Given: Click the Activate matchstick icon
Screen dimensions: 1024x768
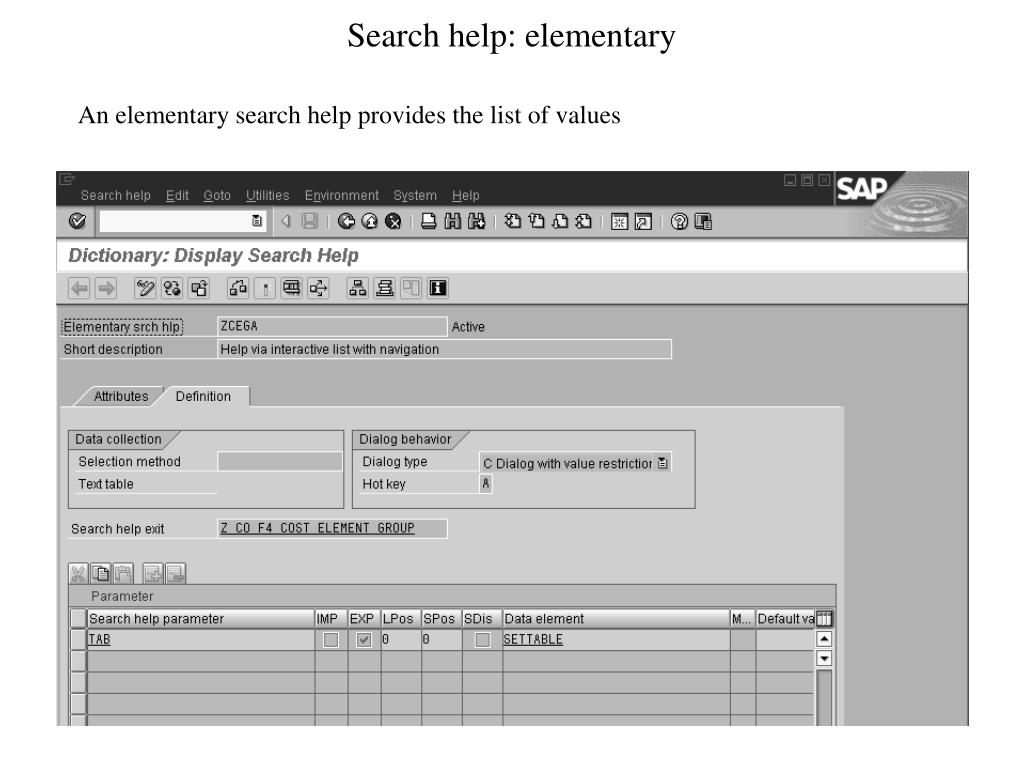Looking at the screenshot, I should click(264, 288).
